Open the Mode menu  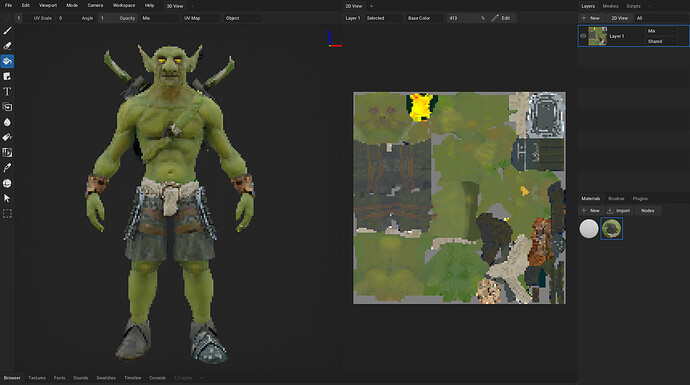[72, 6]
